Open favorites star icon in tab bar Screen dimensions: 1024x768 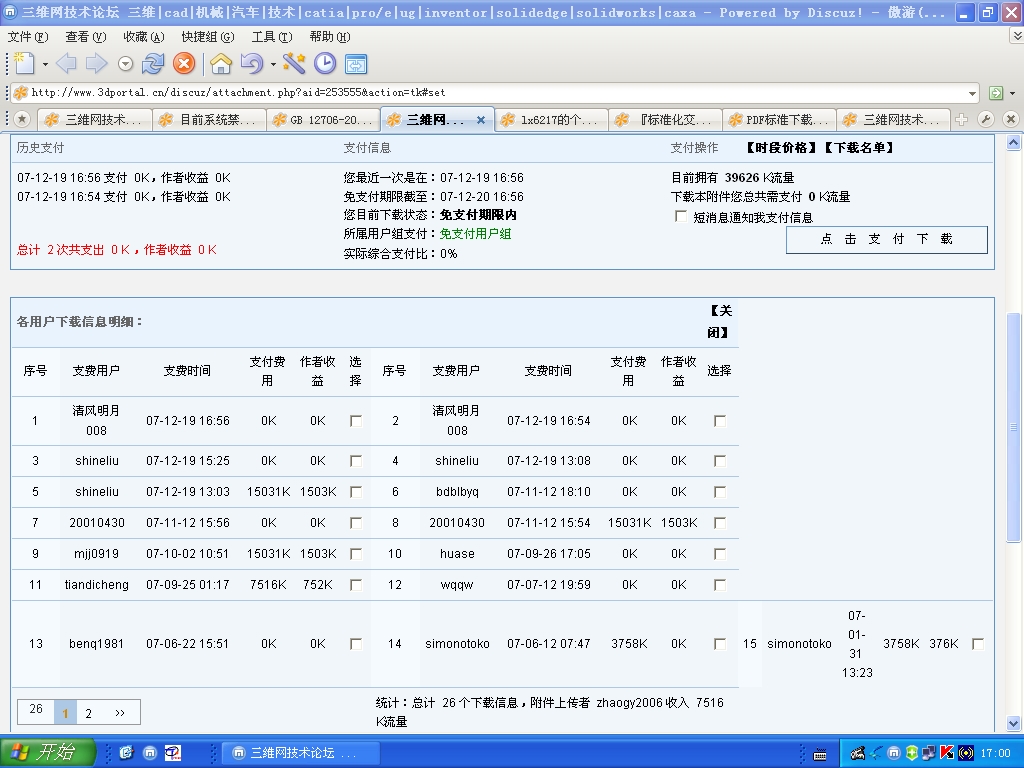[22, 119]
